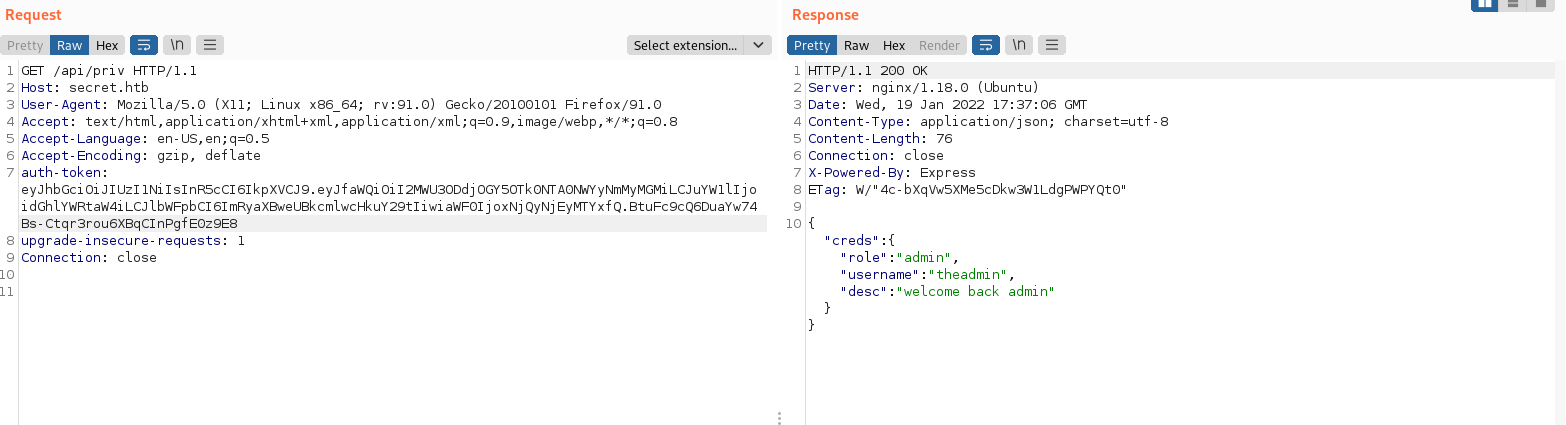Select the Raw tab in Request

pyautogui.click(x=69, y=45)
